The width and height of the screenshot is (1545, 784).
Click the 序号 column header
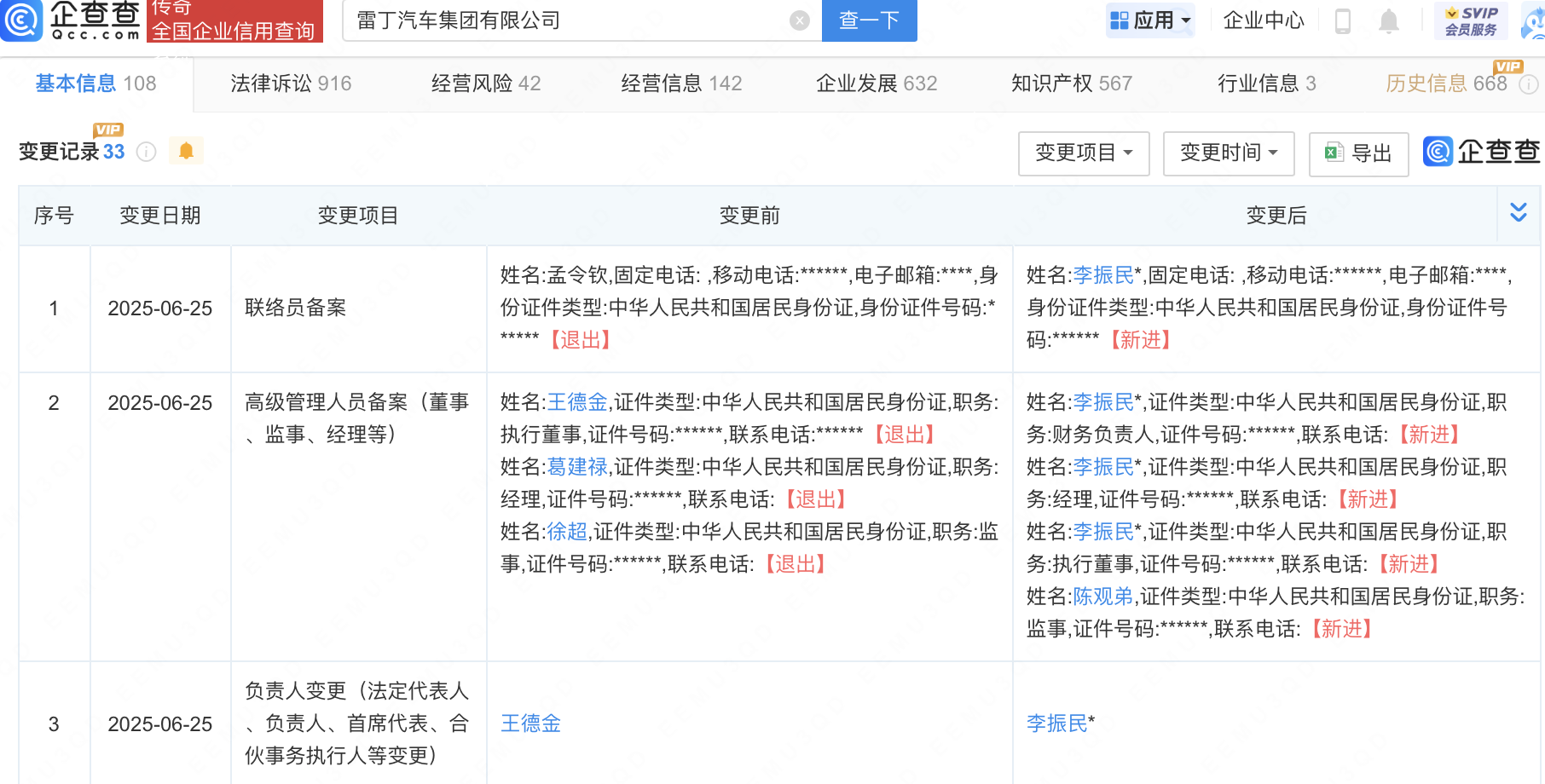[54, 216]
